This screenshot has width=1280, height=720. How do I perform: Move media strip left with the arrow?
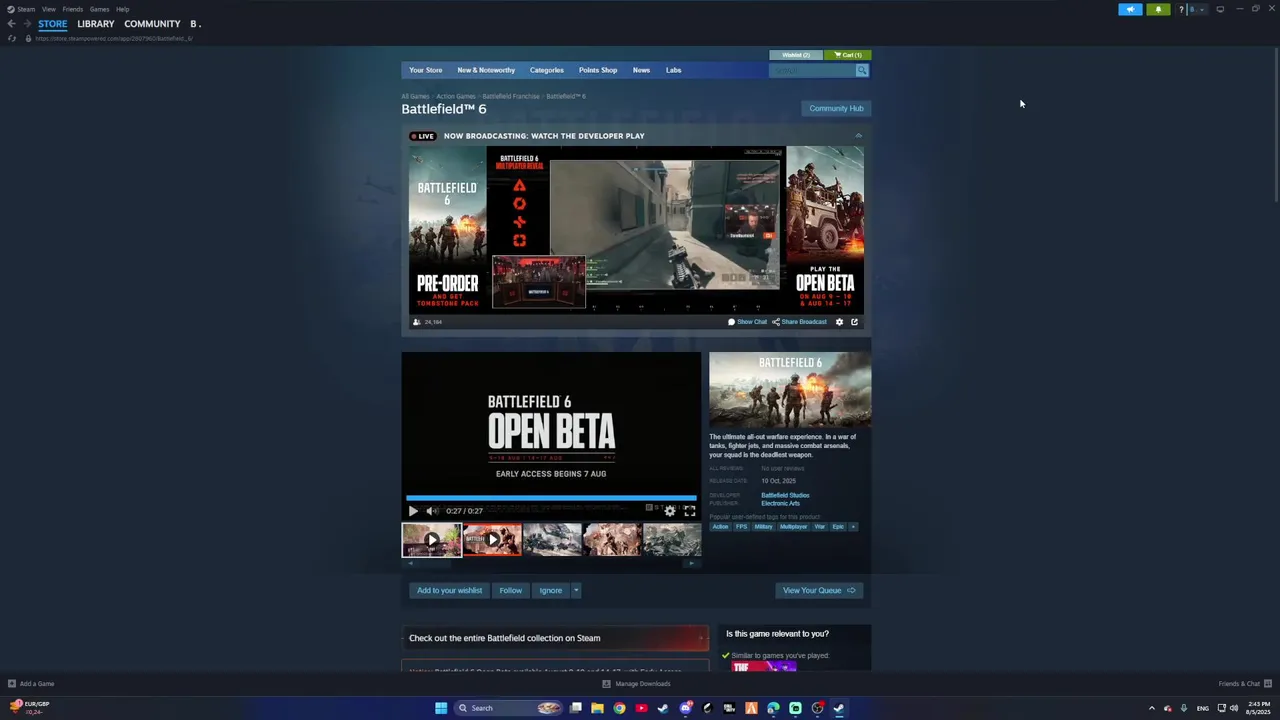pos(410,563)
